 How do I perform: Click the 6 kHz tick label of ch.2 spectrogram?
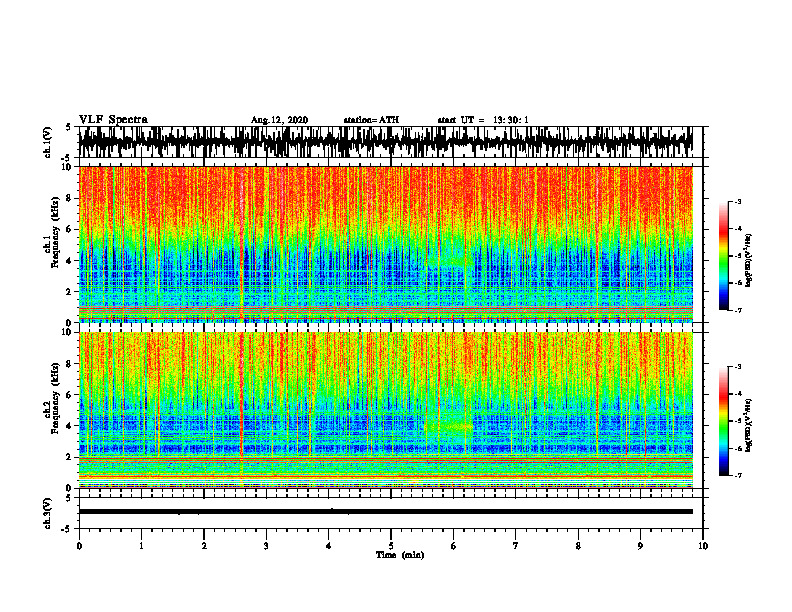70,395
